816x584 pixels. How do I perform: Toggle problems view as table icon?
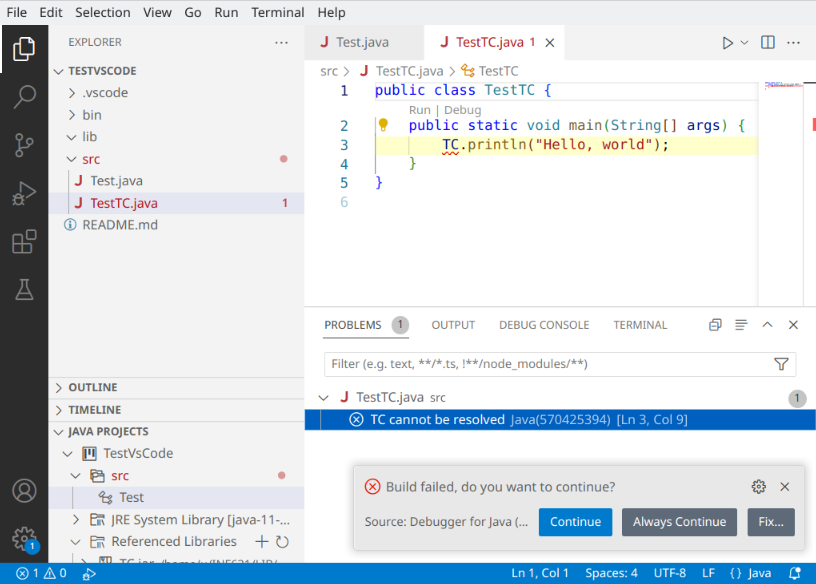(741, 325)
